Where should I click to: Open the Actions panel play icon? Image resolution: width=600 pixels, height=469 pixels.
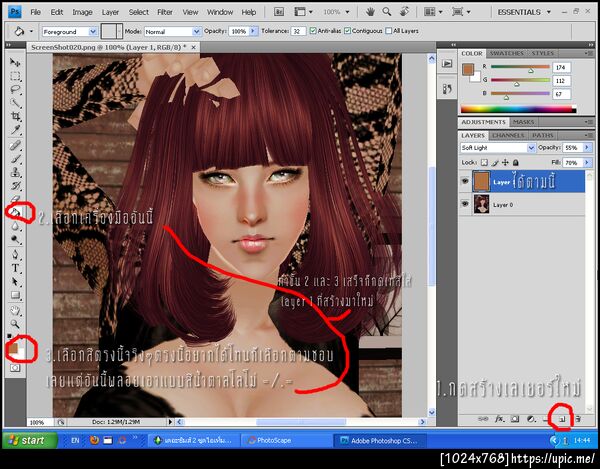tap(447, 64)
